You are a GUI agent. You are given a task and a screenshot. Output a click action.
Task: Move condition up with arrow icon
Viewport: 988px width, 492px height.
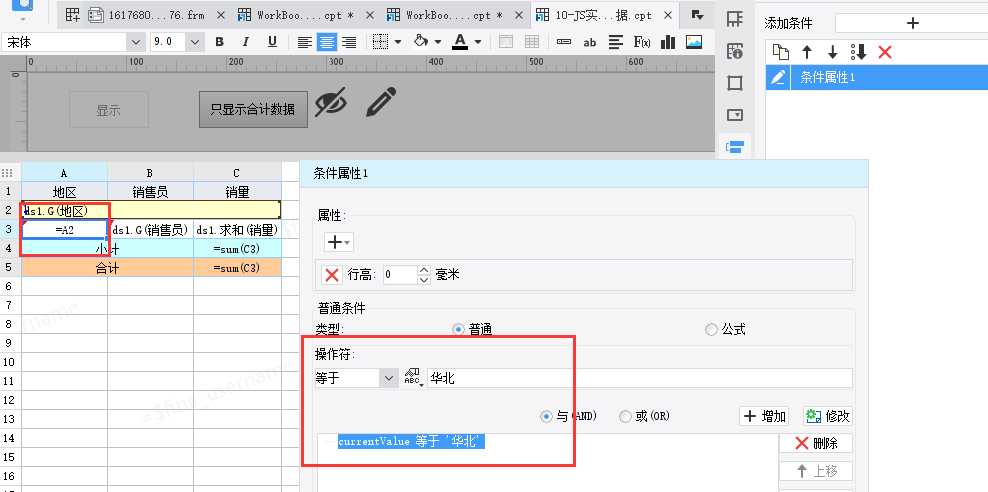coord(807,52)
